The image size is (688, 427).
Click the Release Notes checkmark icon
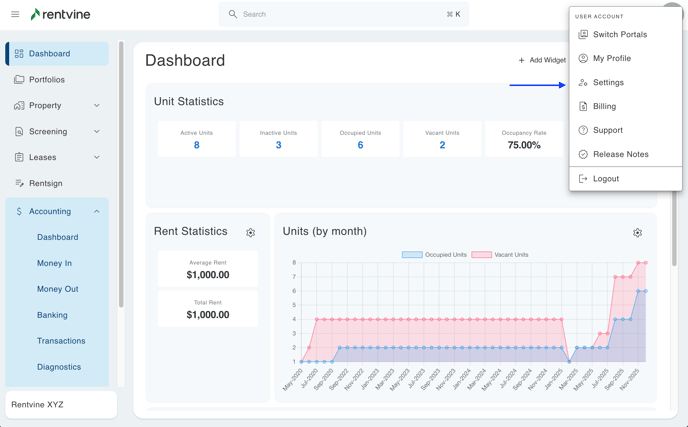click(x=583, y=154)
